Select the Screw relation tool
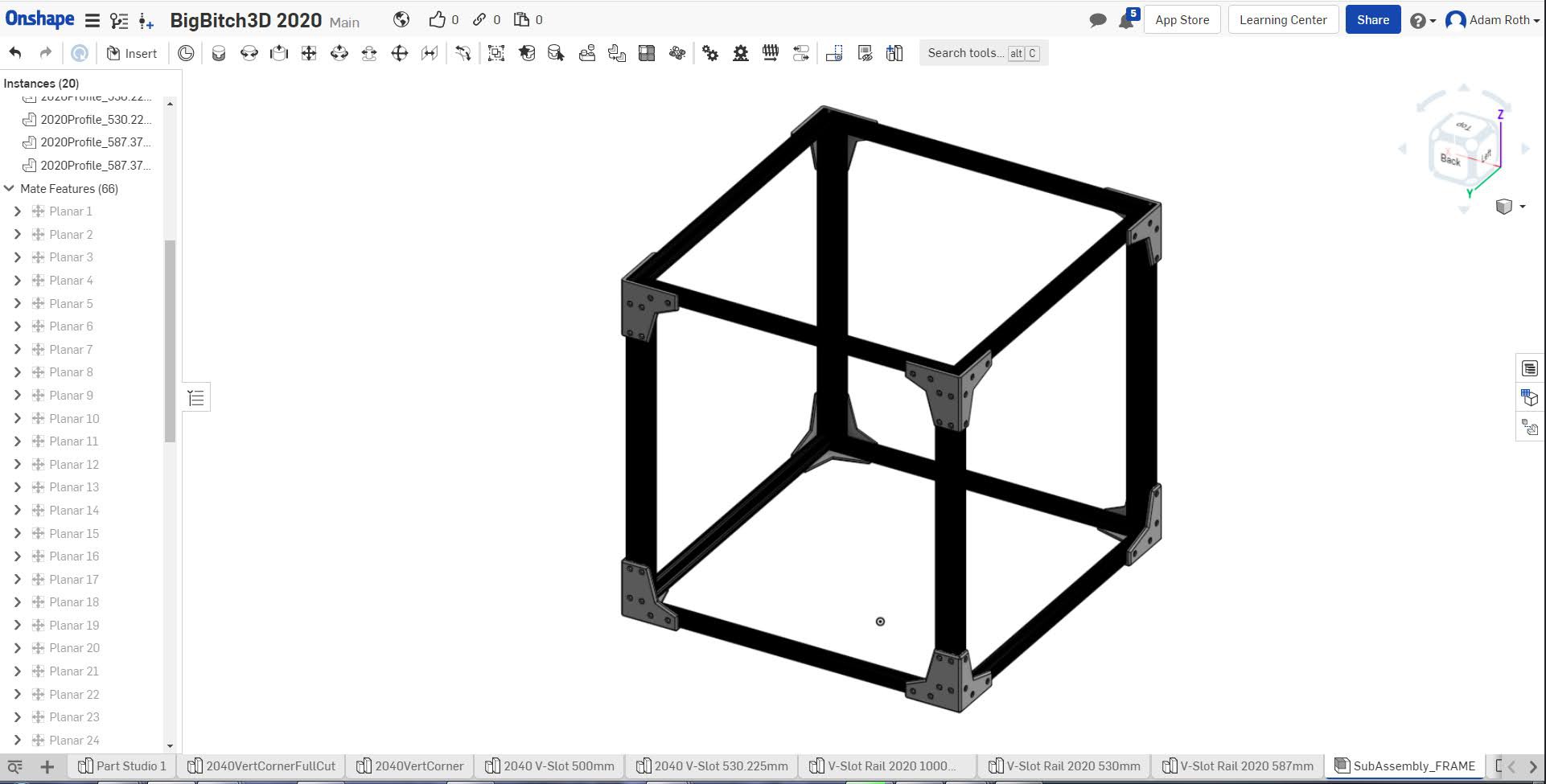 [x=771, y=53]
